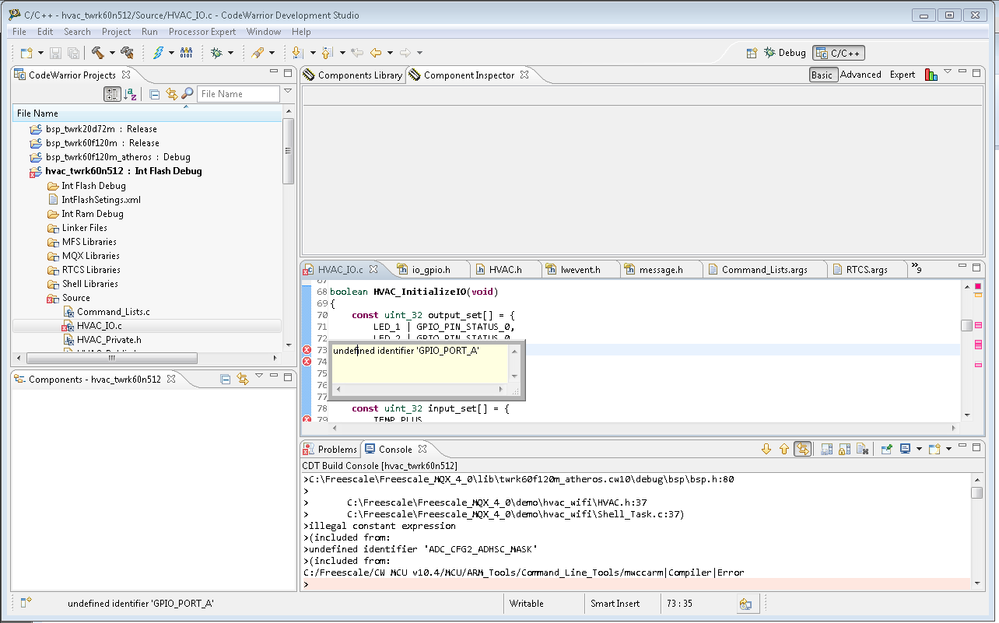This screenshot has height=623, width=999.
Task: Click the hammer Build icon in toolbar
Action: pos(97,52)
